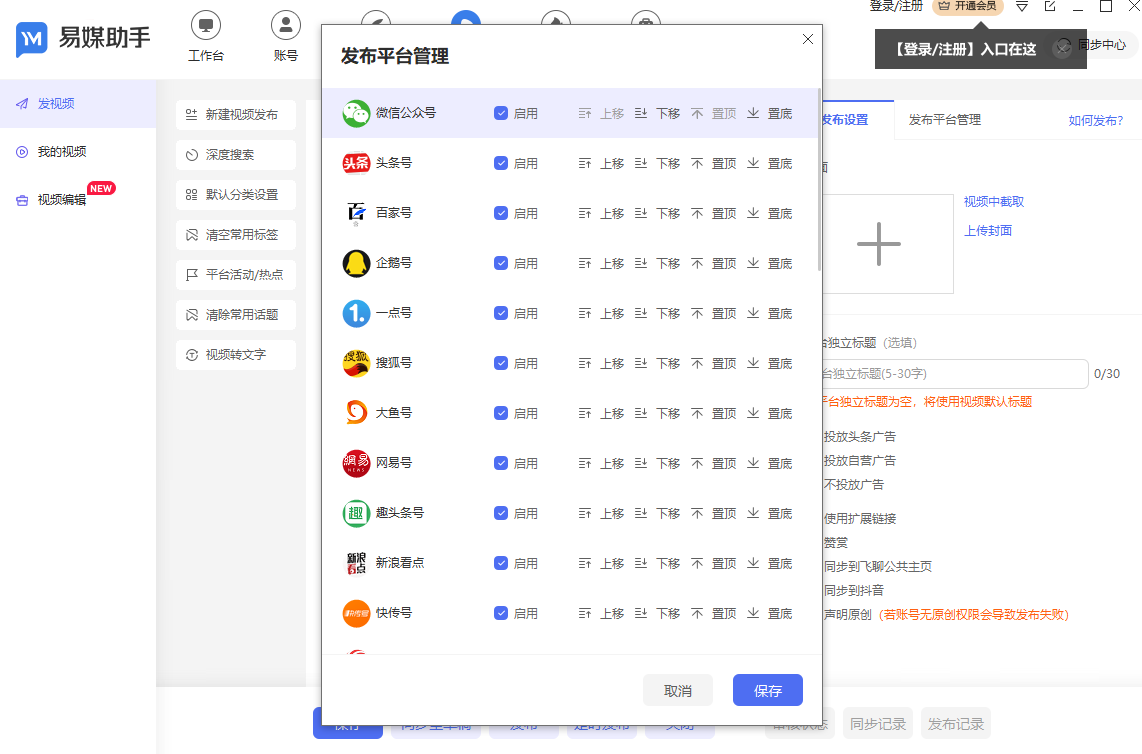Click the 网易号 platform icon
The image size is (1142, 754).
pyautogui.click(x=358, y=462)
